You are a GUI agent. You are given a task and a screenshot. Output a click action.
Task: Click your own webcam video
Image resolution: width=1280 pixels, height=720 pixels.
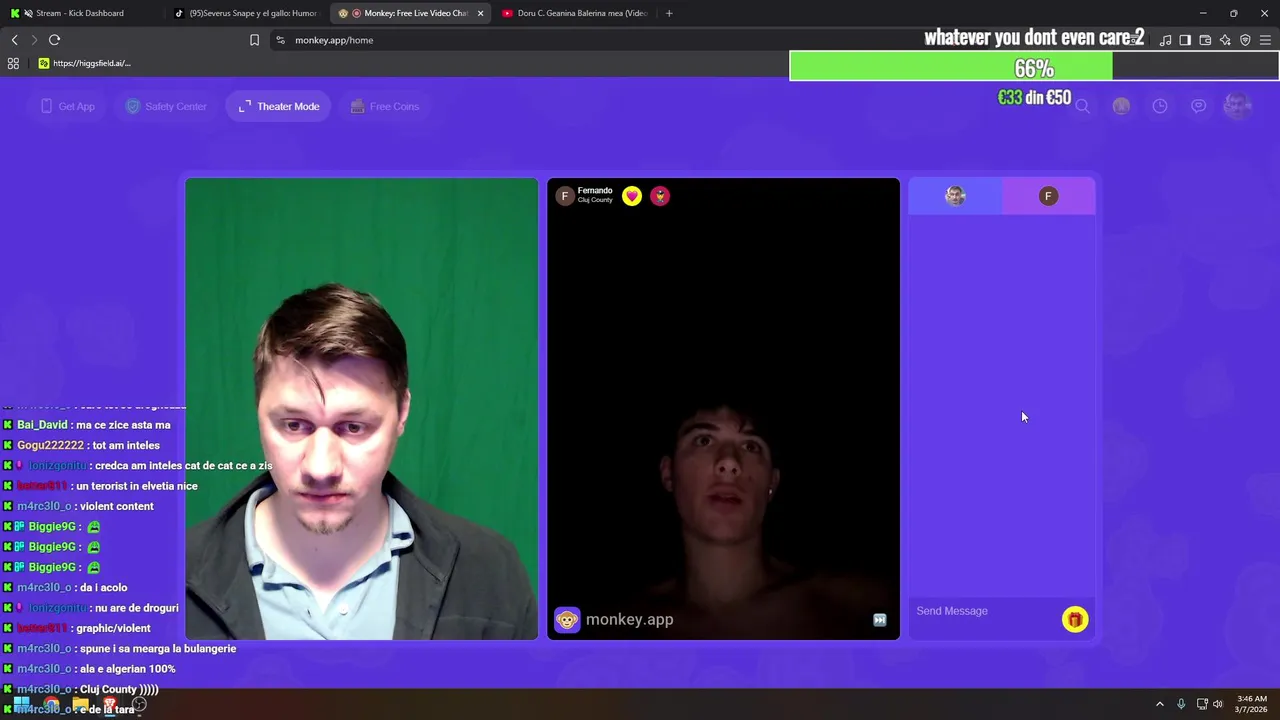coord(361,409)
